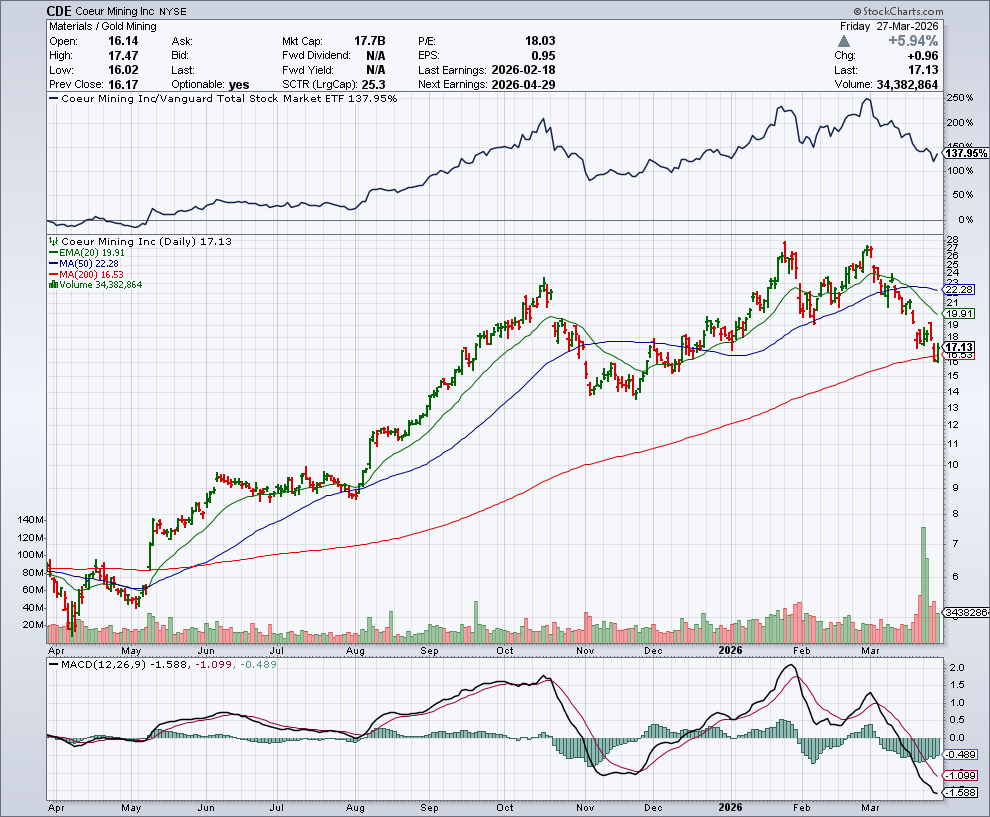Click the EPS value 0.95
The width and height of the screenshot is (990, 817).
pos(544,56)
